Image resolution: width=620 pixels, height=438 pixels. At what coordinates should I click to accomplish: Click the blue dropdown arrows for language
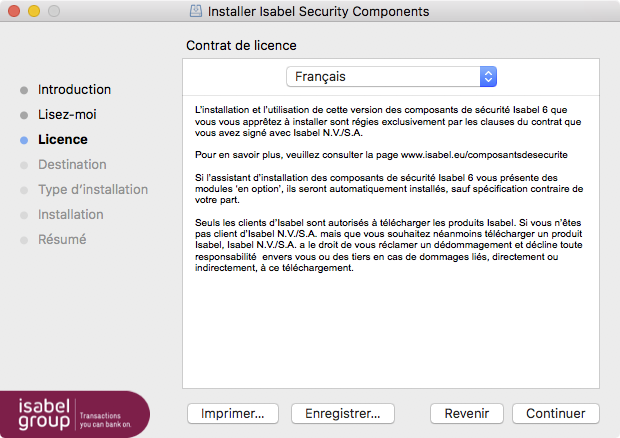[488, 77]
